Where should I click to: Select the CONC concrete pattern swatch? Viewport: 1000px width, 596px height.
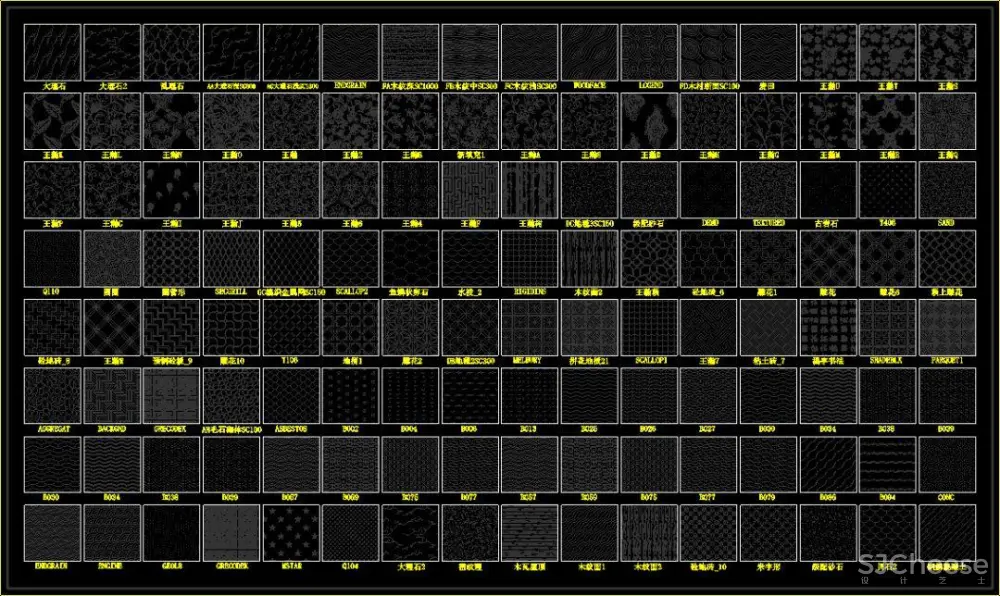[947, 466]
